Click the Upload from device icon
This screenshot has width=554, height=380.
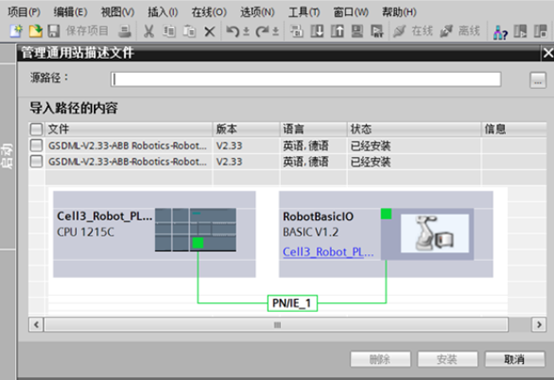[x=337, y=31]
